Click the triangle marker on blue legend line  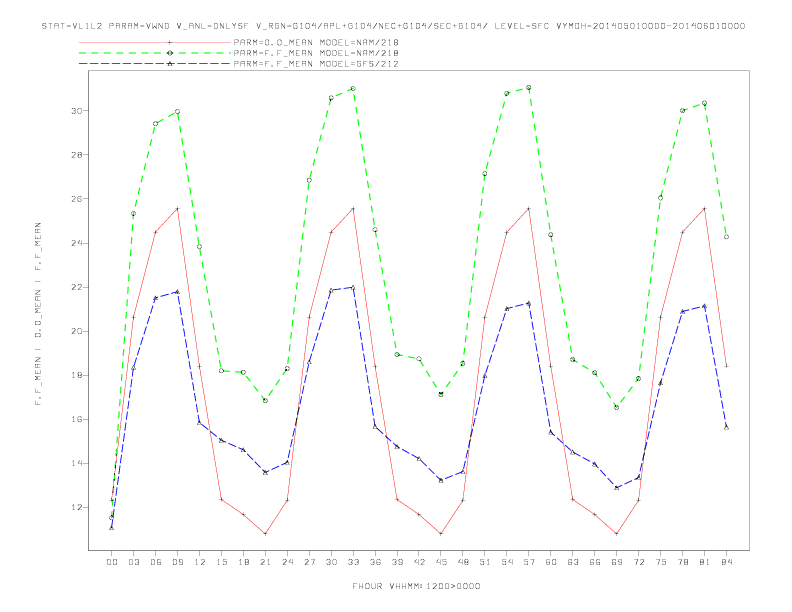[170, 64]
